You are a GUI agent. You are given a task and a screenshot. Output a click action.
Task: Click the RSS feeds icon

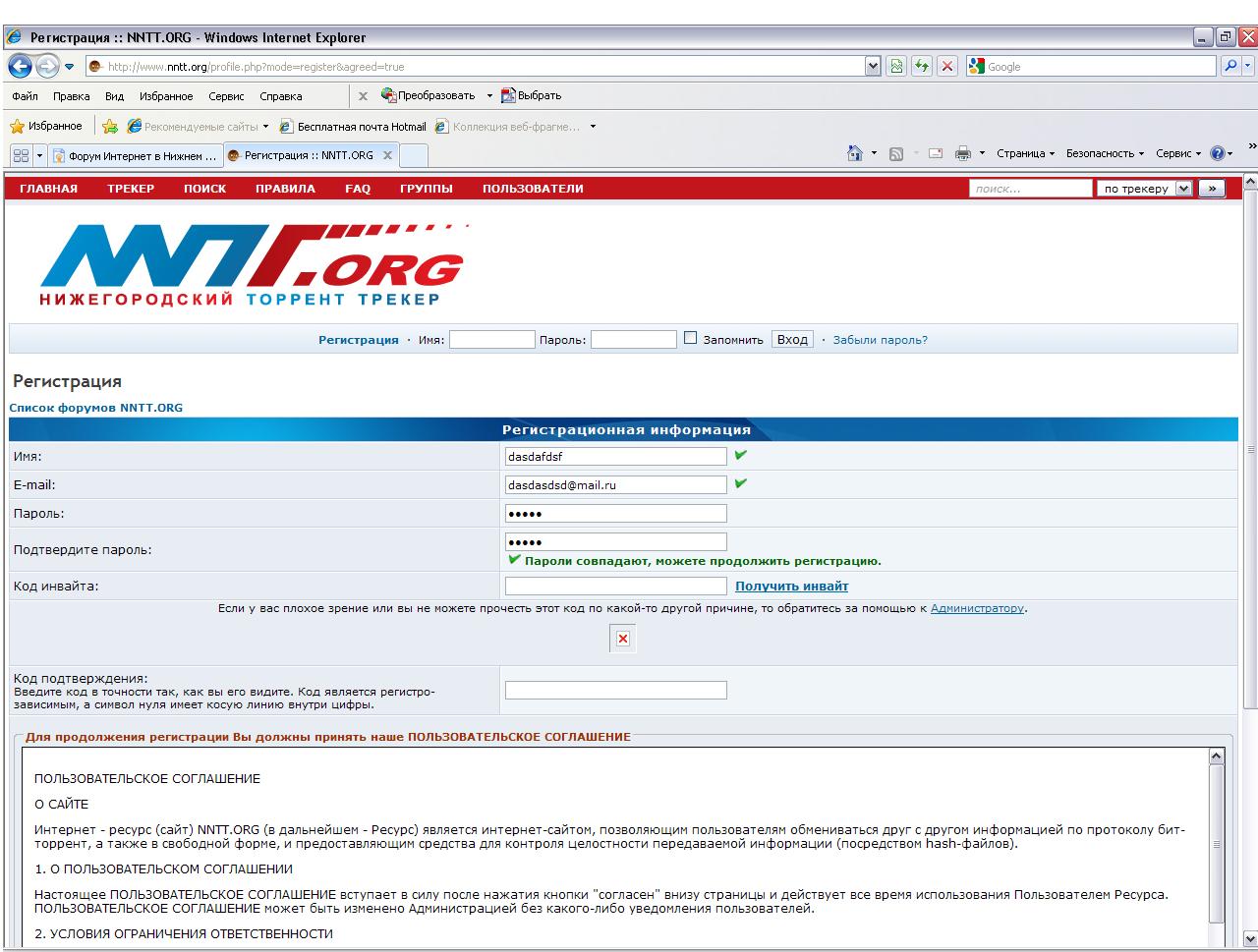pos(896,153)
